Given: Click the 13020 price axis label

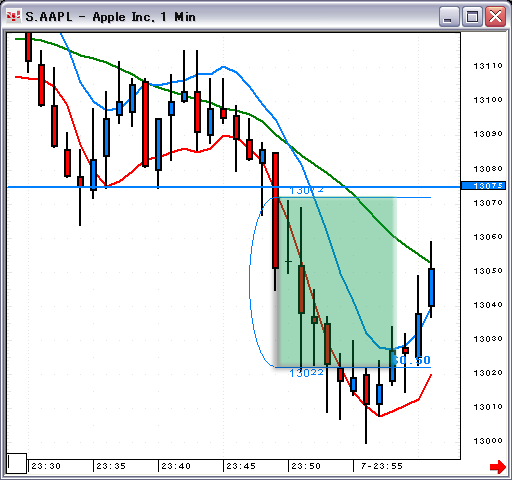Looking at the screenshot, I should click(x=488, y=373).
